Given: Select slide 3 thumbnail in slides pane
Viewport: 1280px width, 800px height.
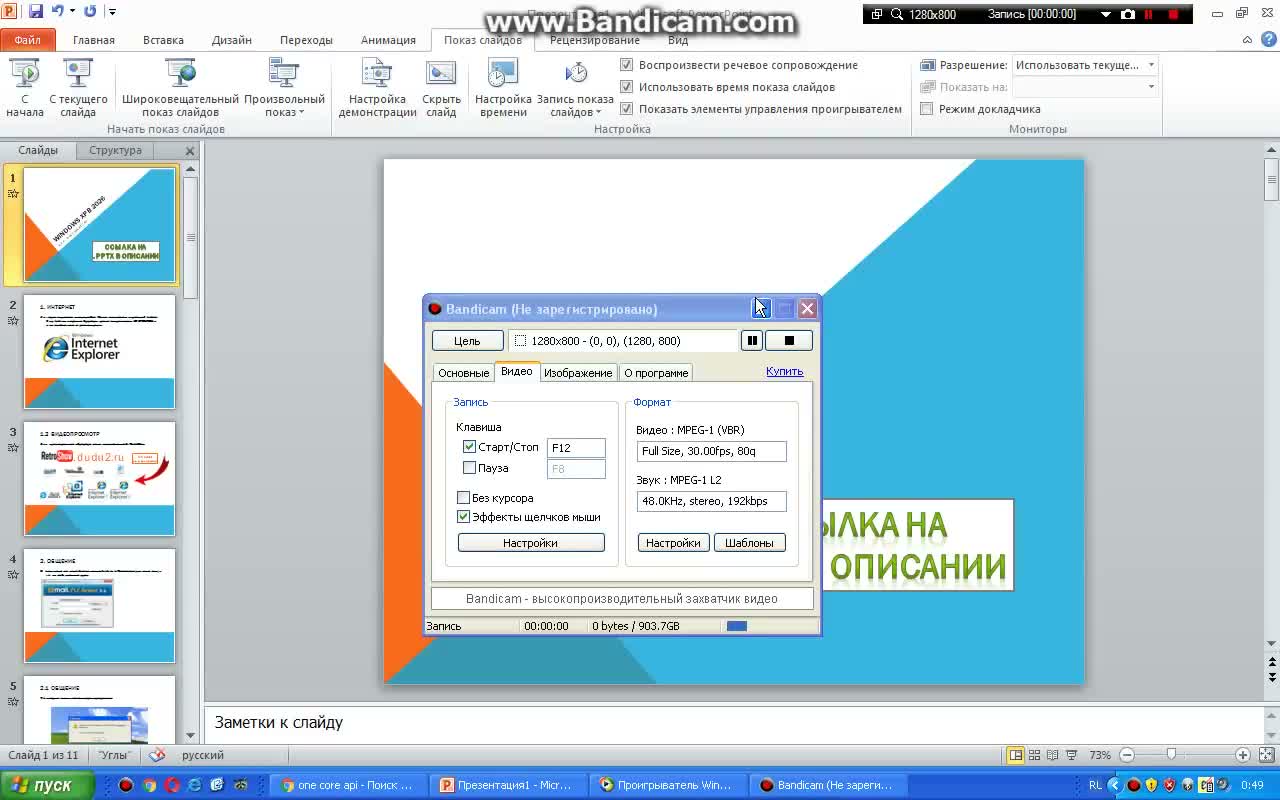Looking at the screenshot, I should tap(99, 479).
